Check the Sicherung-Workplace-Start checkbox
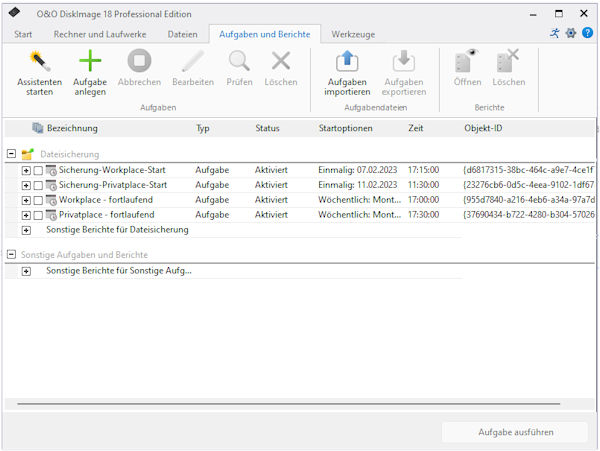This screenshot has height=451, width=600. pyautogui.click(x=38, y=171)
